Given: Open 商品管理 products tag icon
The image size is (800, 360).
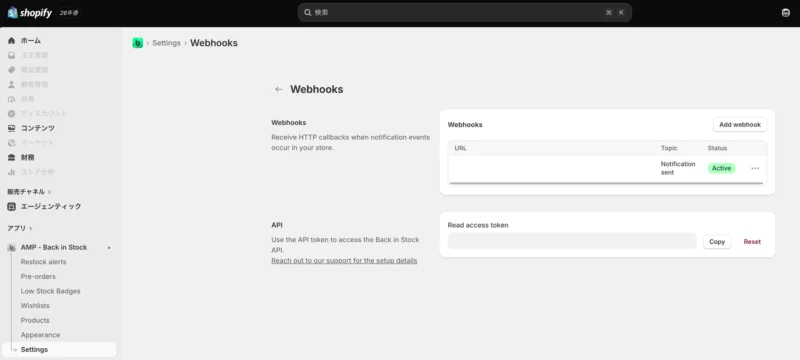Looking at the screenshot, I should pos(11,70).
